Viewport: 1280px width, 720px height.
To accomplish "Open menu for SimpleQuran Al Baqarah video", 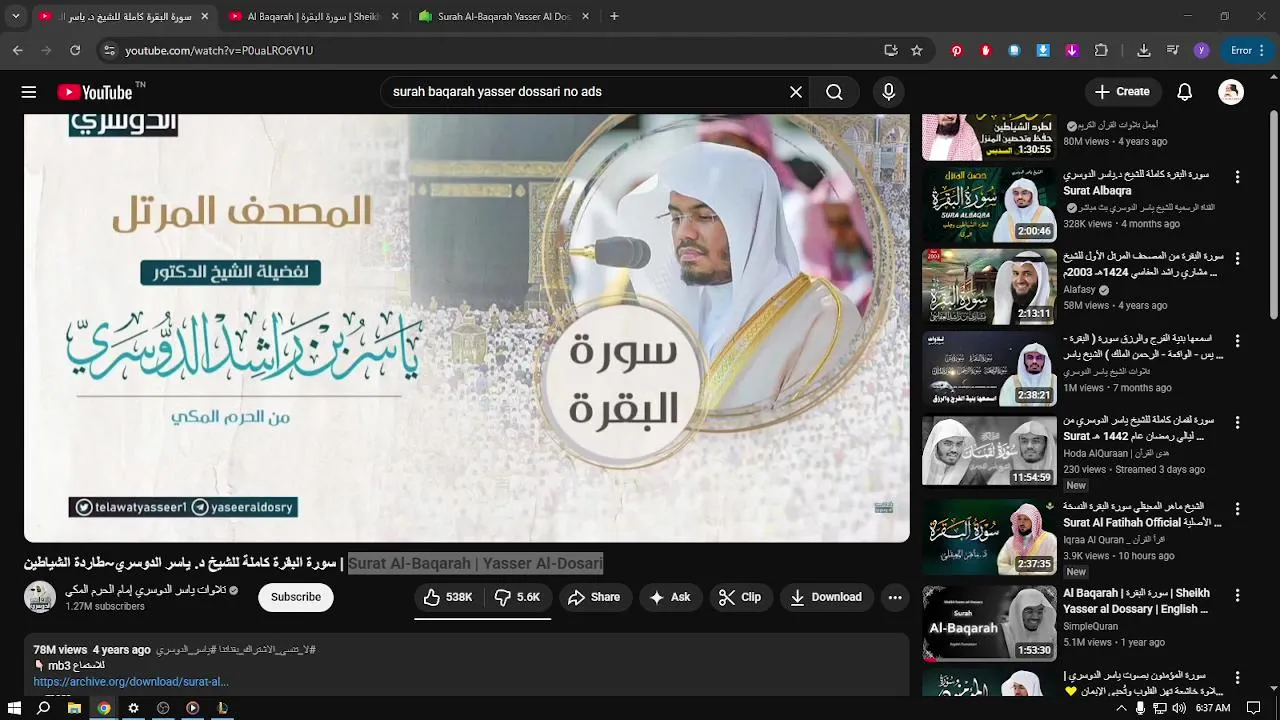I will (x=1237, y=596).
